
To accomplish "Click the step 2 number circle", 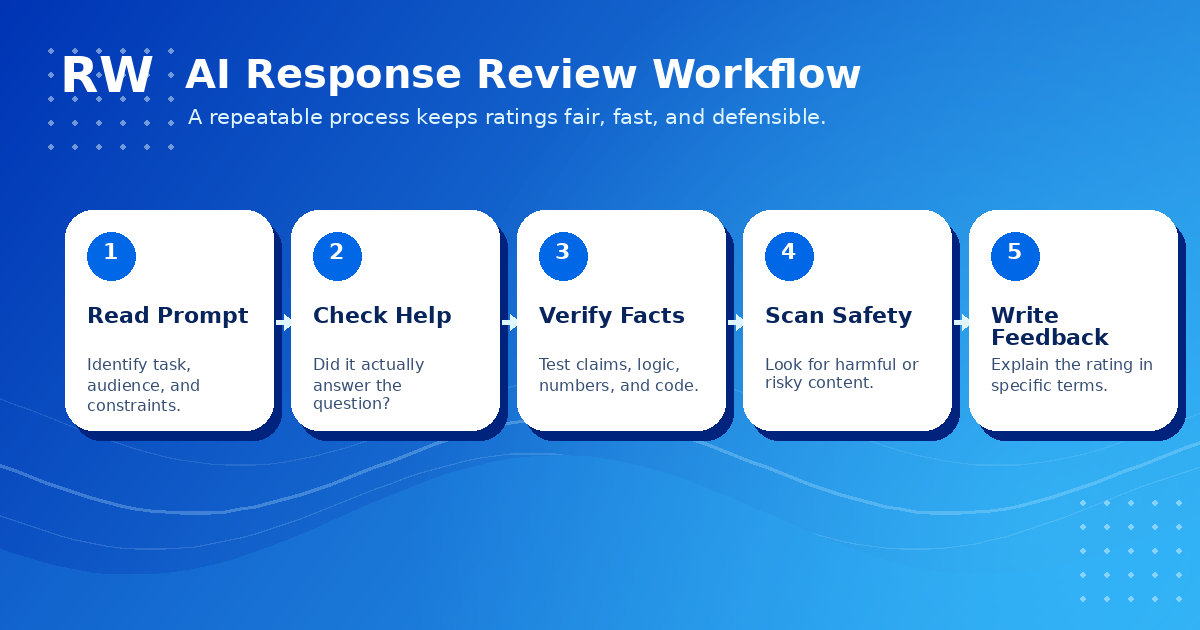I will [337, 256].
